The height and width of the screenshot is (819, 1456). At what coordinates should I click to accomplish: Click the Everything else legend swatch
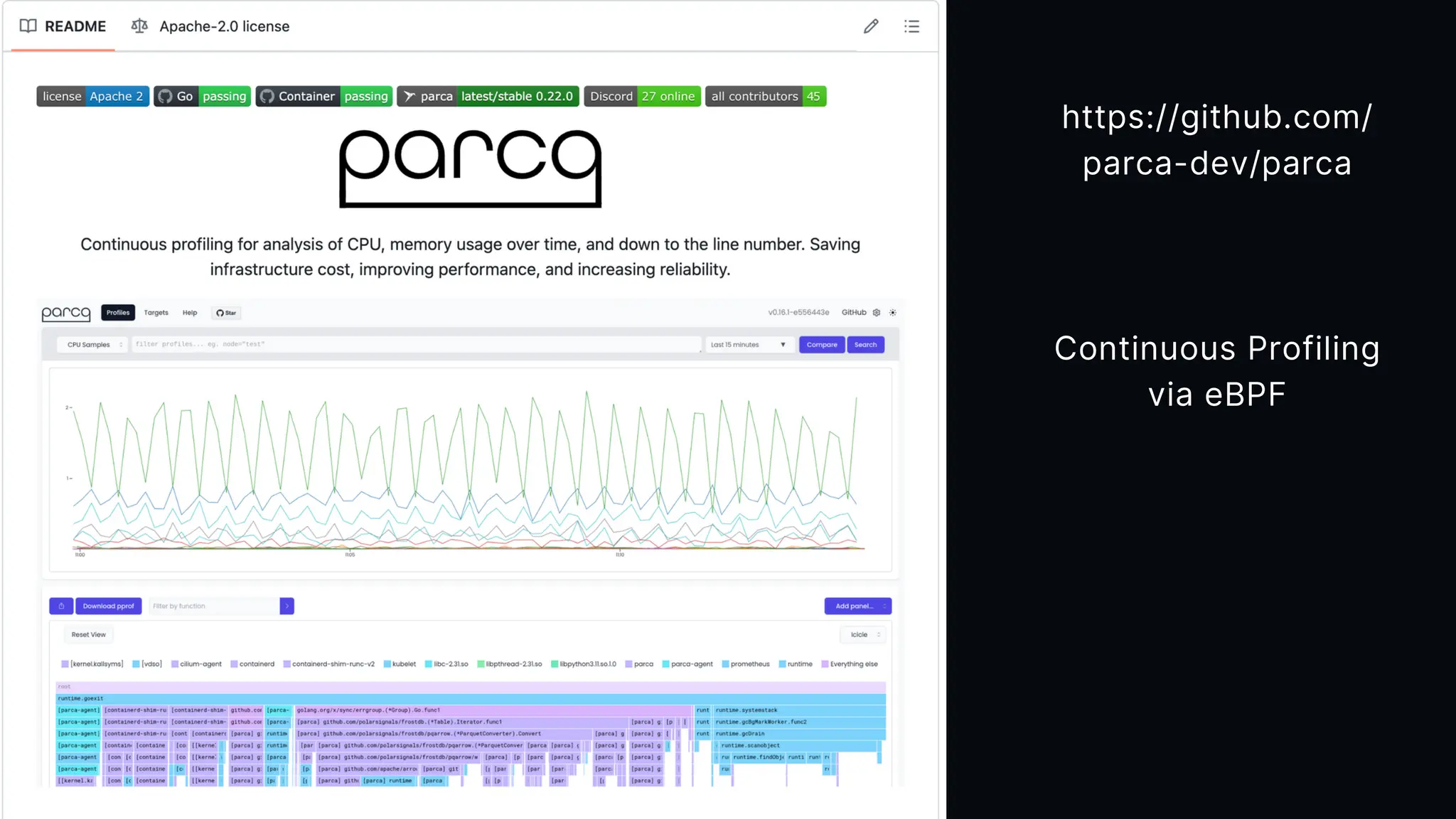point(825,664)
